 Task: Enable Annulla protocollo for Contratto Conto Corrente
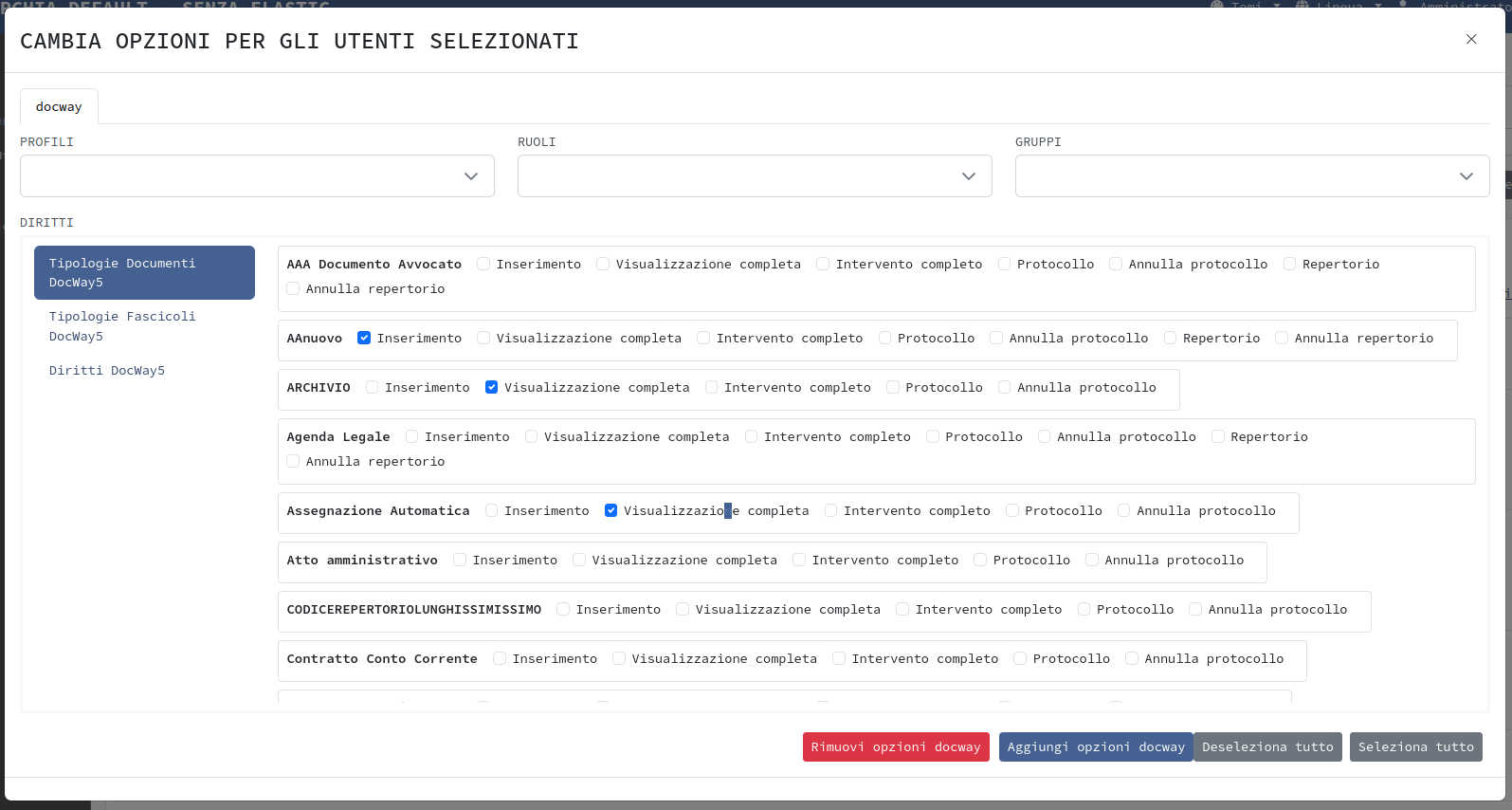pyautogui.click(x=1132, y=659)
